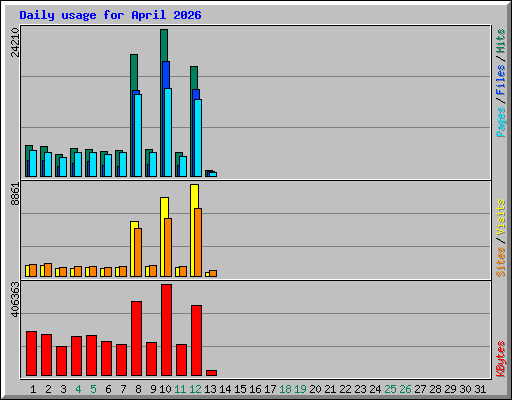Click the 24210 axis value
Viewport: 512px width, 400px height.
(15, 42)
